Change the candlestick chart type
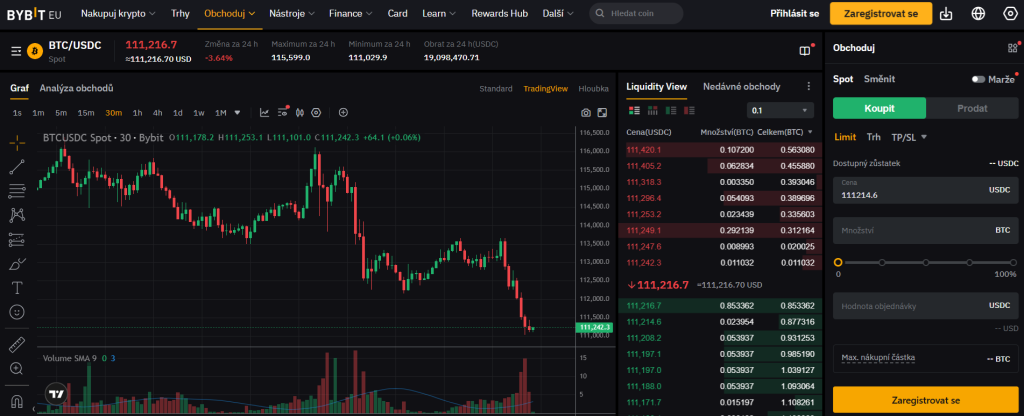The height and width of the screenshot is (416, 1024). [300, 112]
